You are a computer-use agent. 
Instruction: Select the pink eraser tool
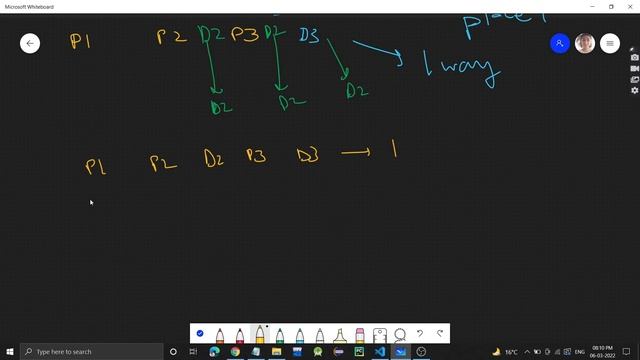coord(360,336)
